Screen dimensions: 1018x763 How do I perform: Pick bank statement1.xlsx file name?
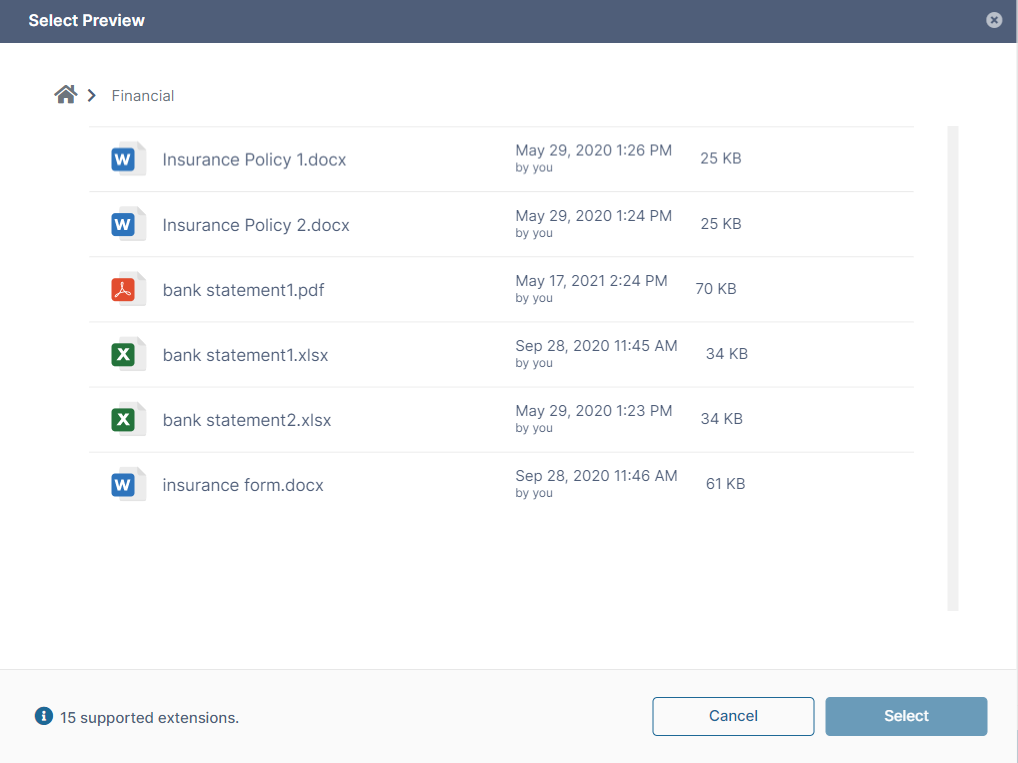coord(245,355)
